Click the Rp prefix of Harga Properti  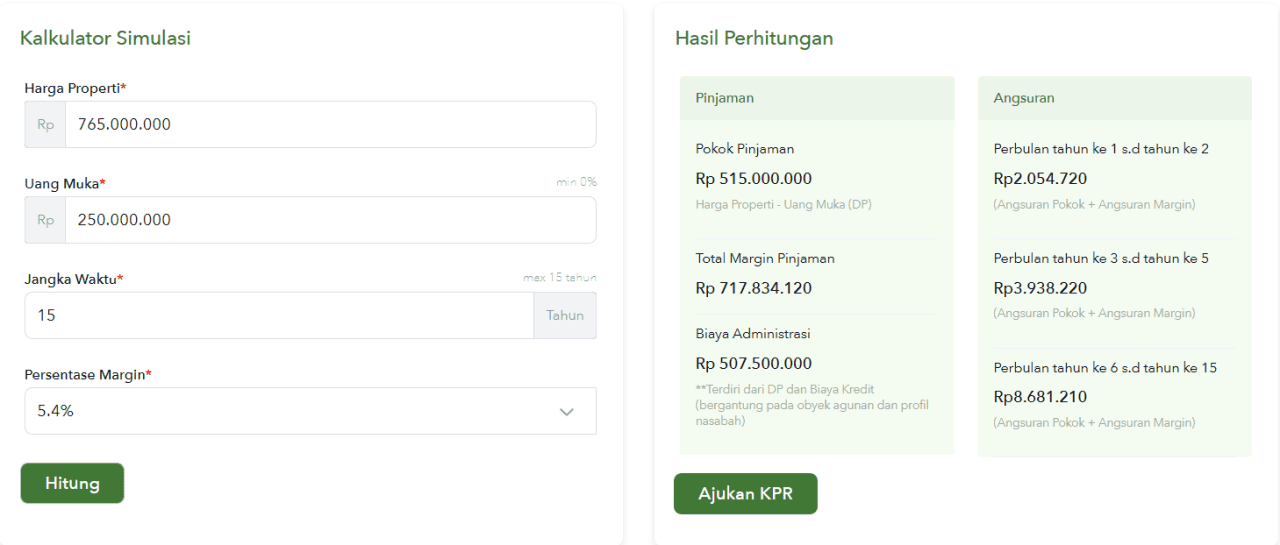click(x=45, y=125)
